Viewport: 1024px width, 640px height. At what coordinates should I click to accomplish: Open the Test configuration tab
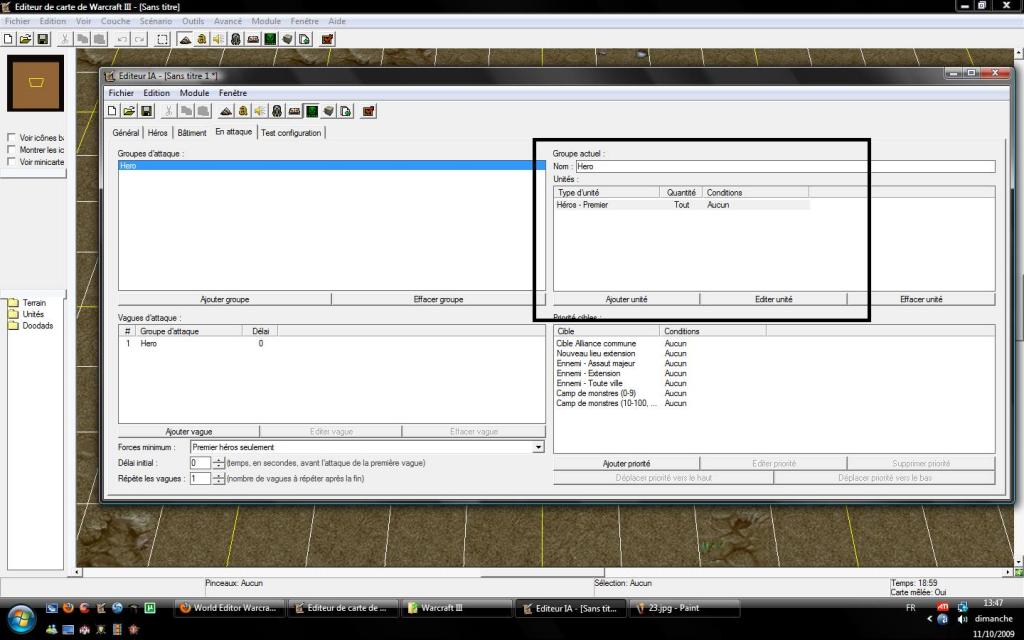point(291,133)
